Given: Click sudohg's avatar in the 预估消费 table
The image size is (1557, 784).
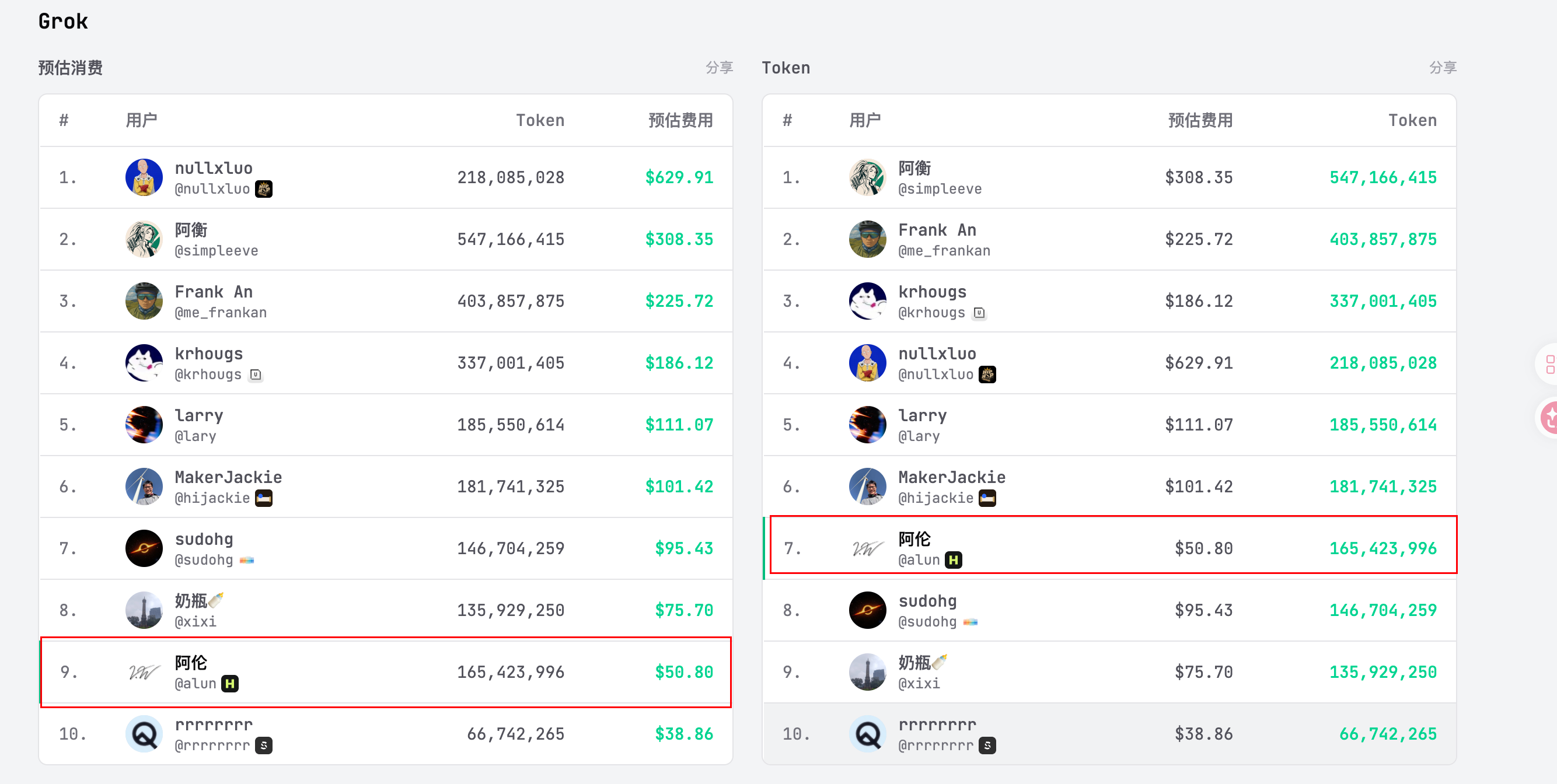Looking at the screenshot, I should (144, 548).
